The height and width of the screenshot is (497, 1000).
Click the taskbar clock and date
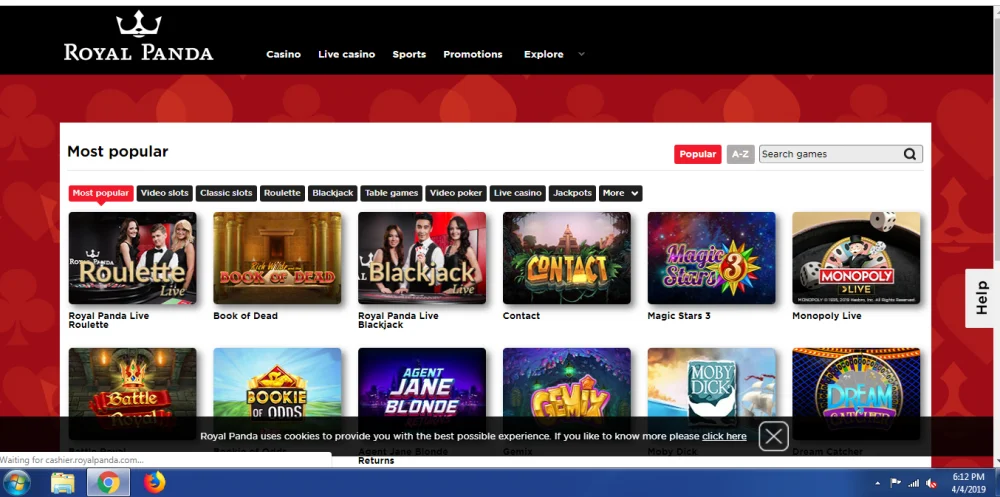point(968,483)
